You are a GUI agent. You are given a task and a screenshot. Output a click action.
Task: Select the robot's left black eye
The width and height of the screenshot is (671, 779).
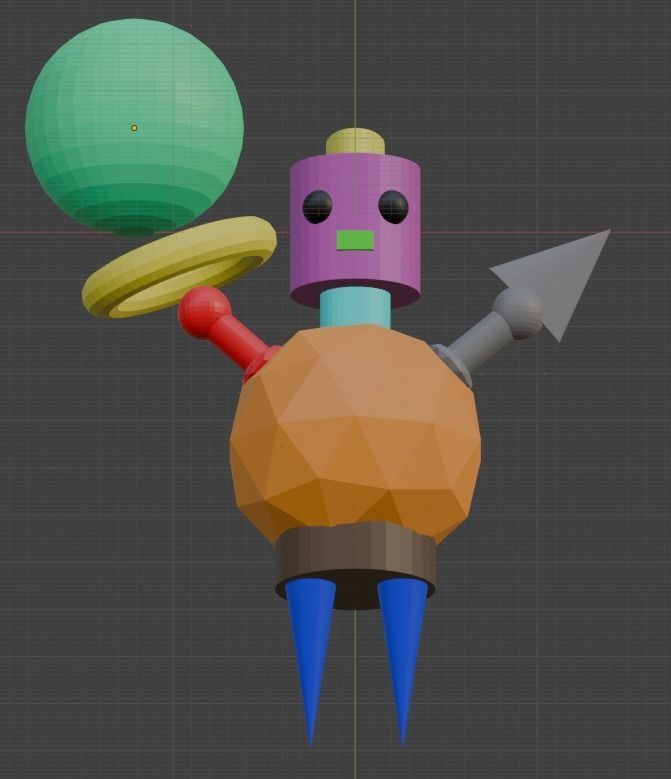pos(317,207)
